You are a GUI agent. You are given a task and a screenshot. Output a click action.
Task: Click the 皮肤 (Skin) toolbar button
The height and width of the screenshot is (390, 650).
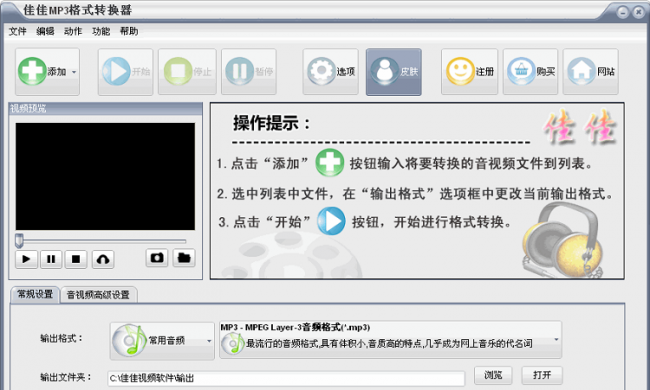[394, 72]
